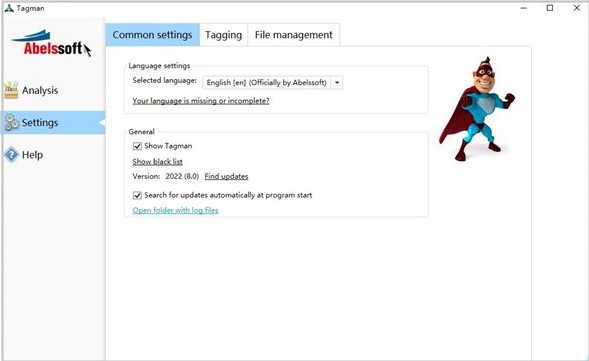Maximize the Tagman window

[550, 8]
